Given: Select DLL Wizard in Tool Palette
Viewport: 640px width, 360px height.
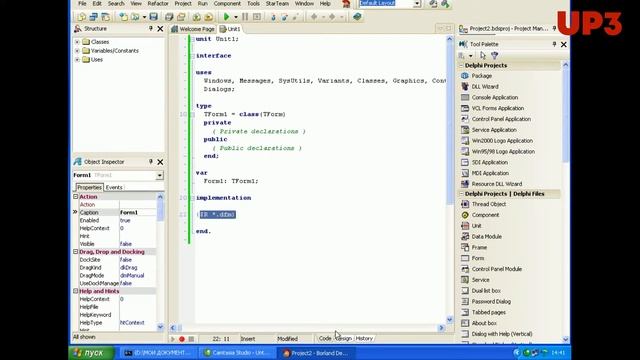Looking at the screenshot, I should tap(485, 87).
